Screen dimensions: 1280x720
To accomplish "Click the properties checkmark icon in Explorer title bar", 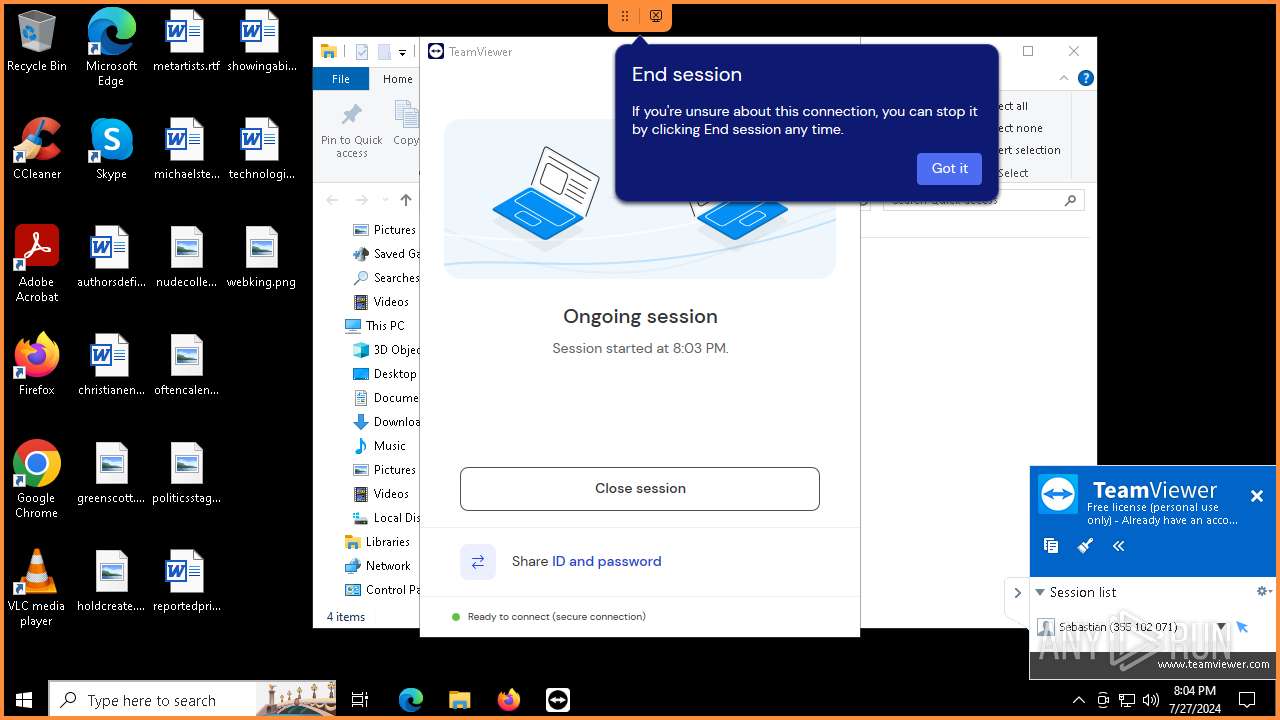I will 362,52.
